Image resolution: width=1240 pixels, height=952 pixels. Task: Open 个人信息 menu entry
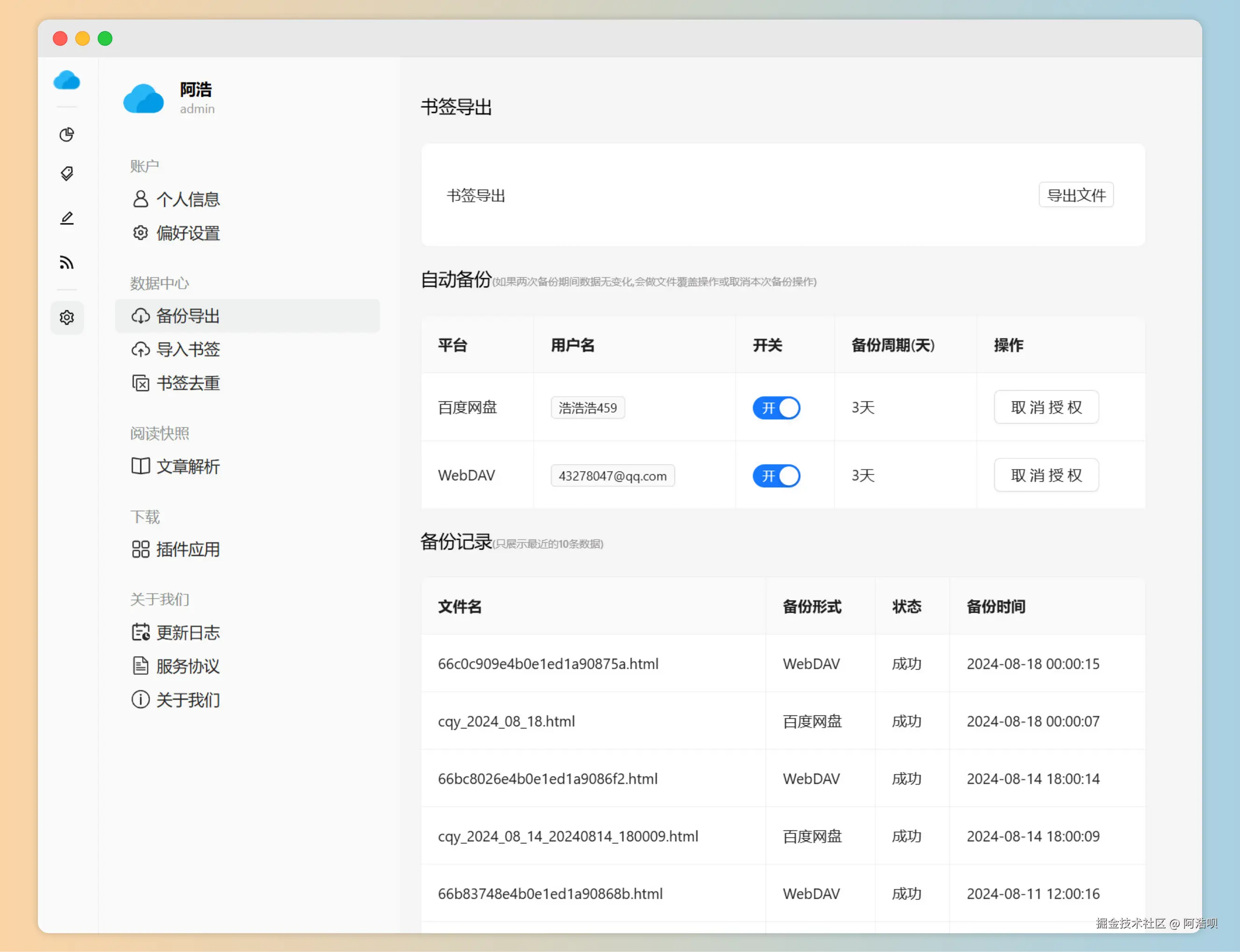point(187,200)
